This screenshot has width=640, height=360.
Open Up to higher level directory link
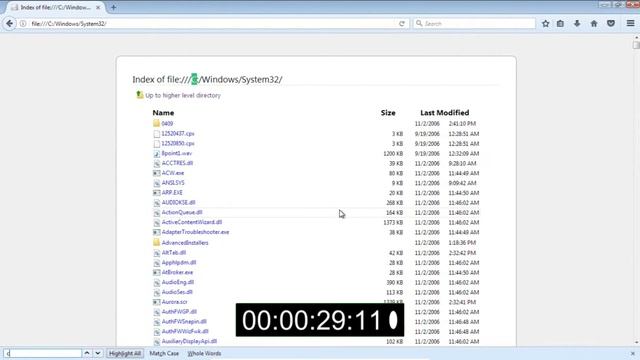tap(183, 95)
